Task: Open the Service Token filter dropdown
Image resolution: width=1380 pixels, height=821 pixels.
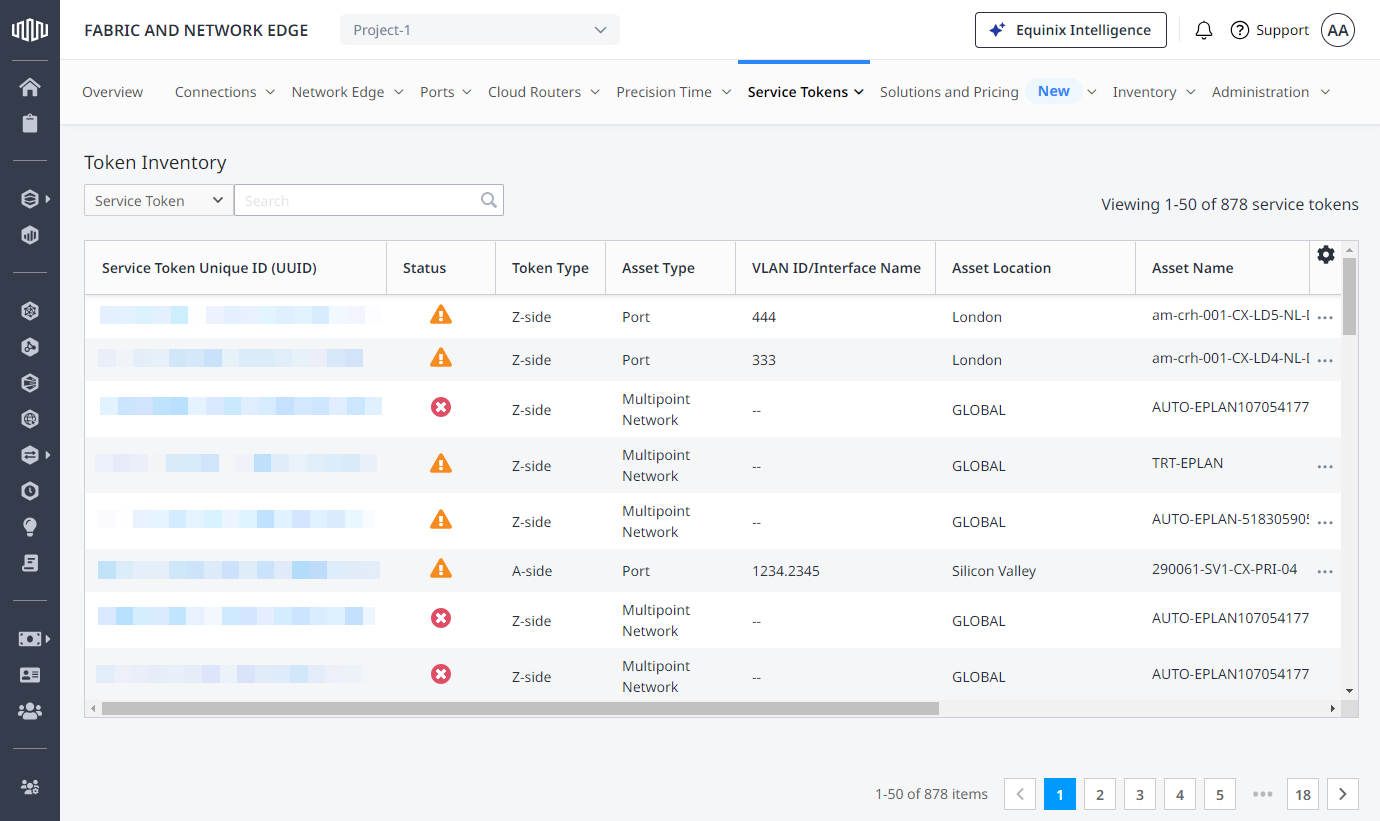Action: click(159, 200)
